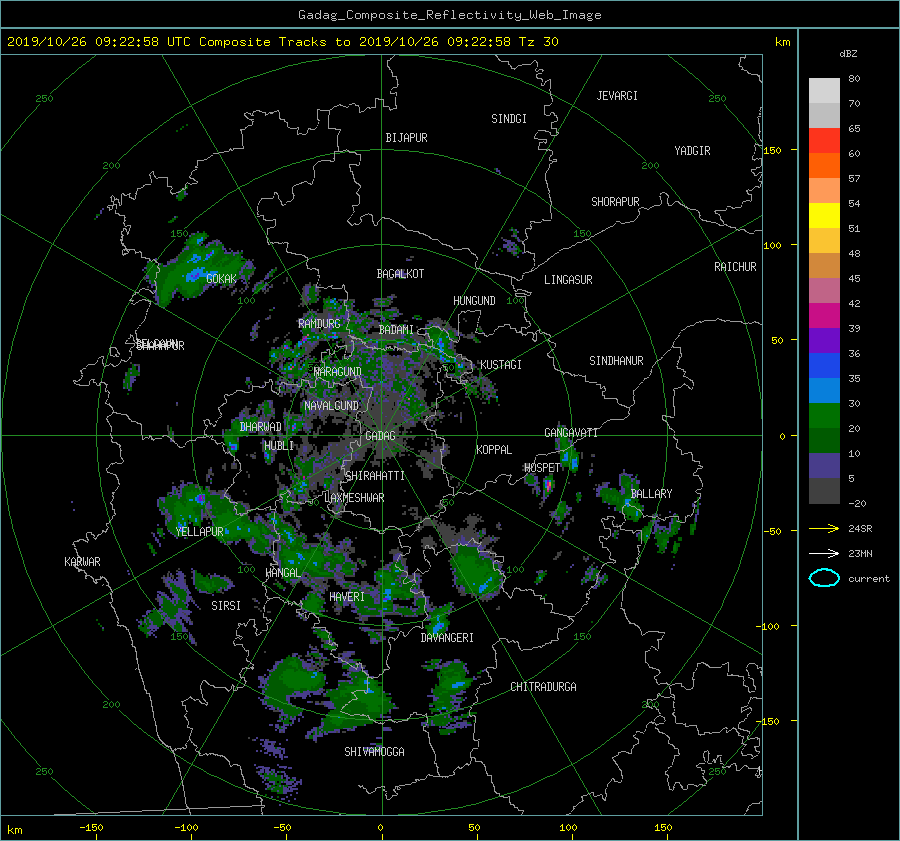Choose the HAVERI label
This screenshot has height=841, width=900.
(347, 597)
